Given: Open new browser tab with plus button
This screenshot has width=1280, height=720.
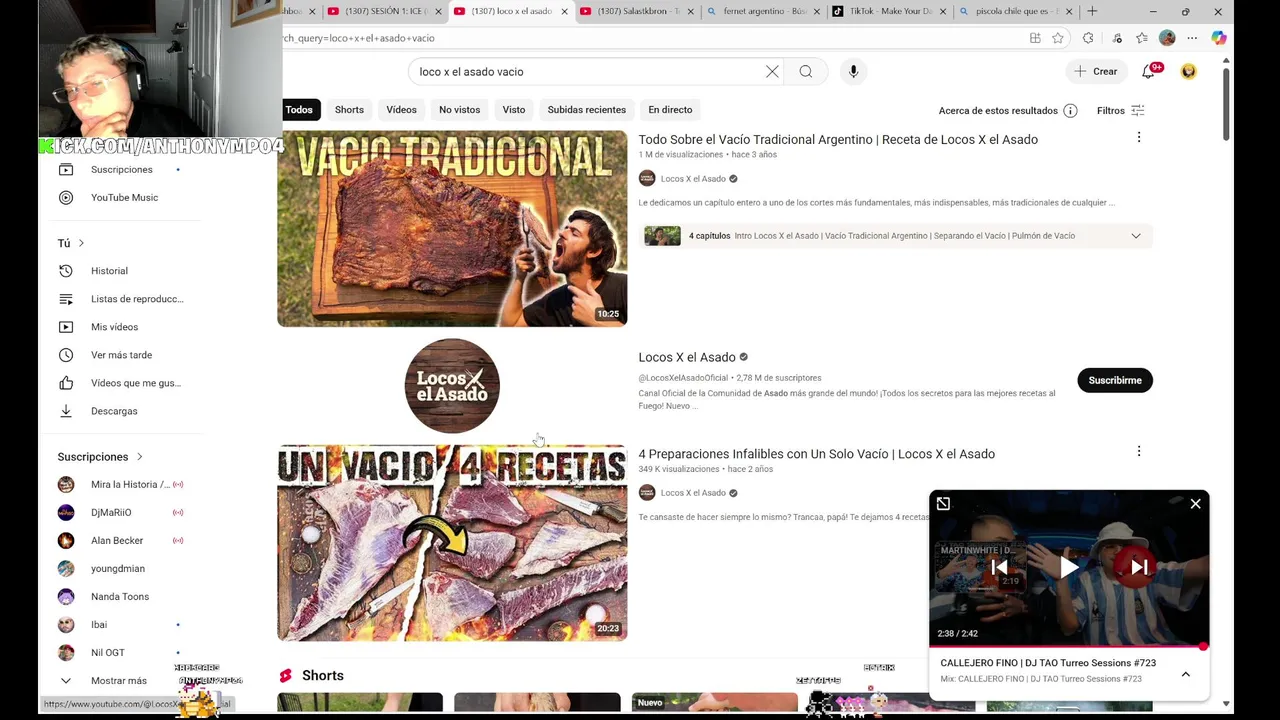Looking at the screenshot, I should (1092, 11).
